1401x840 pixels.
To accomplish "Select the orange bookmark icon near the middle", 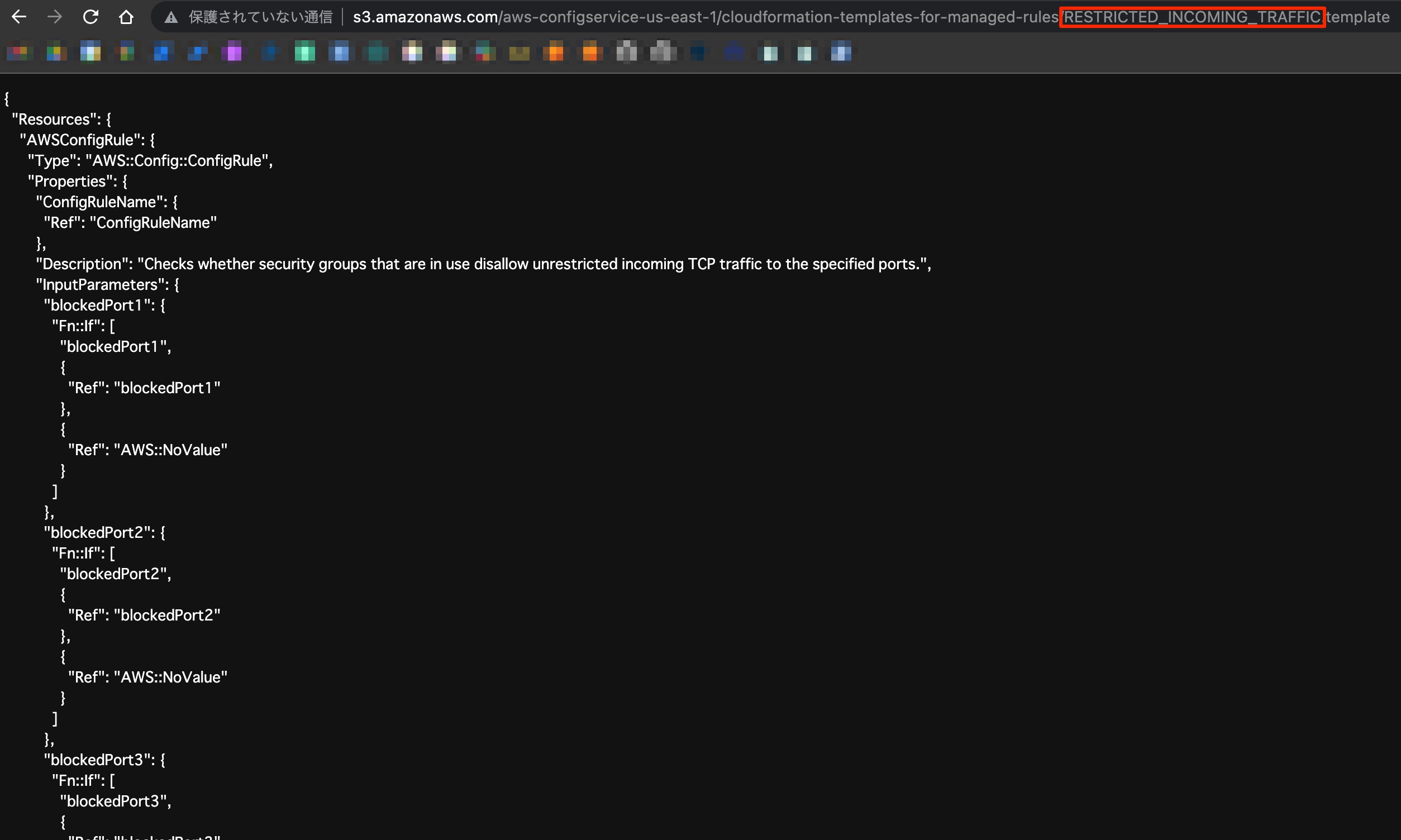I will pyautogui.click(x=555, y=52).
